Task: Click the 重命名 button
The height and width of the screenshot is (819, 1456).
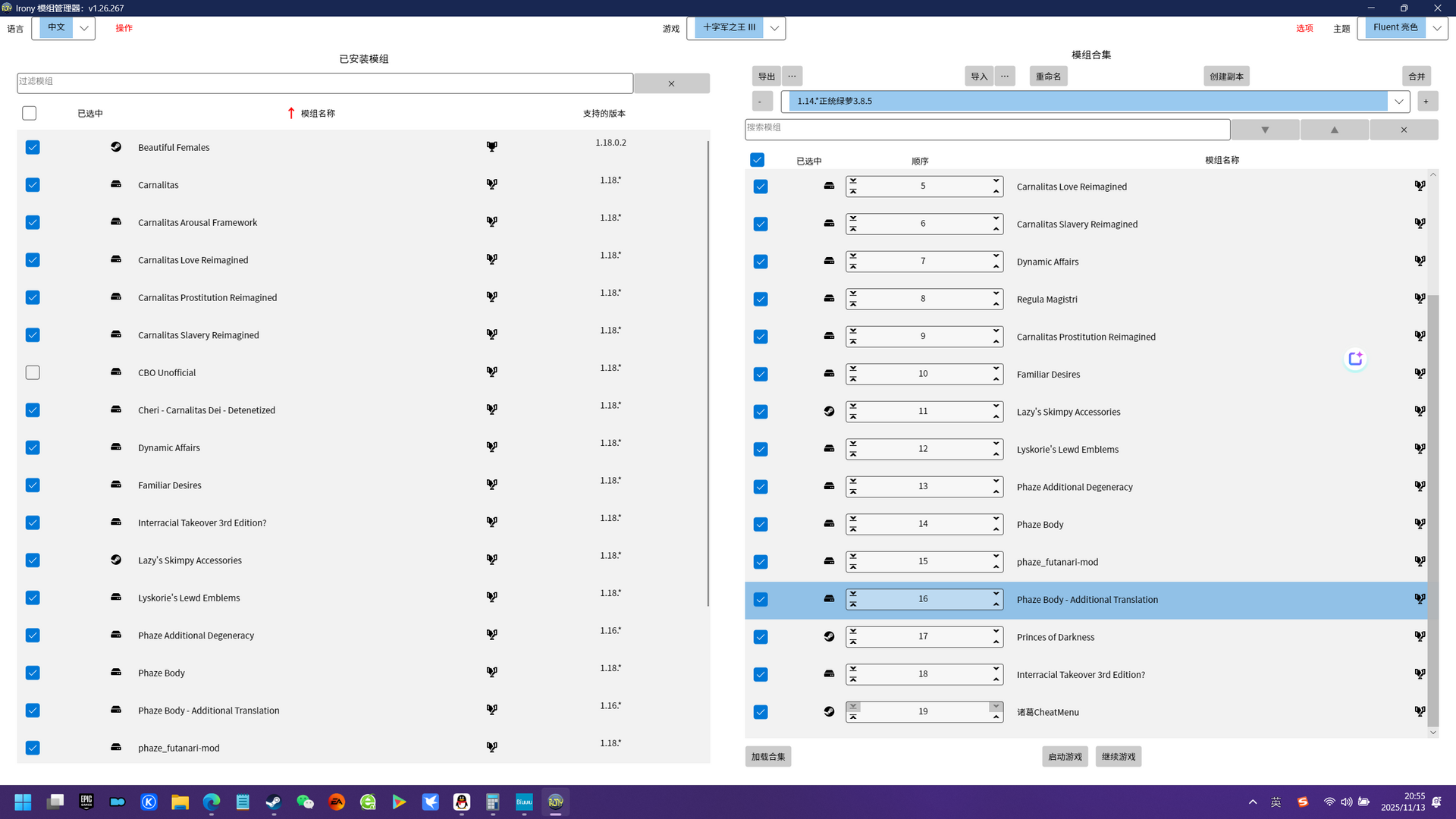Action: [1049, 76]
